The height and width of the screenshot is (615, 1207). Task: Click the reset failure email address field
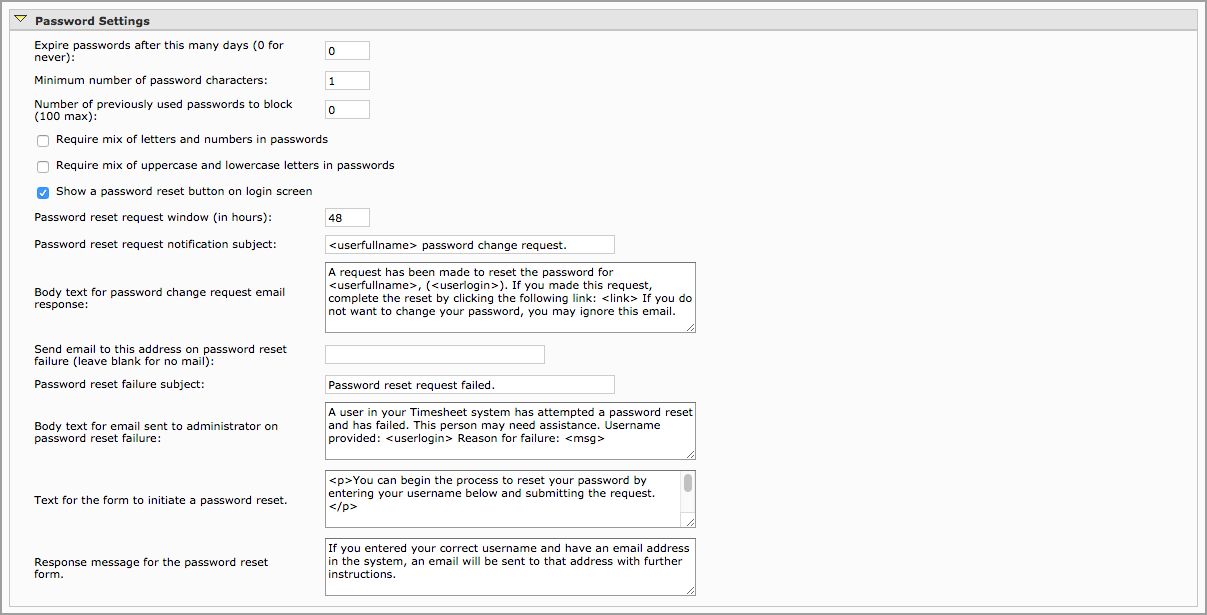tap(434, 354)
